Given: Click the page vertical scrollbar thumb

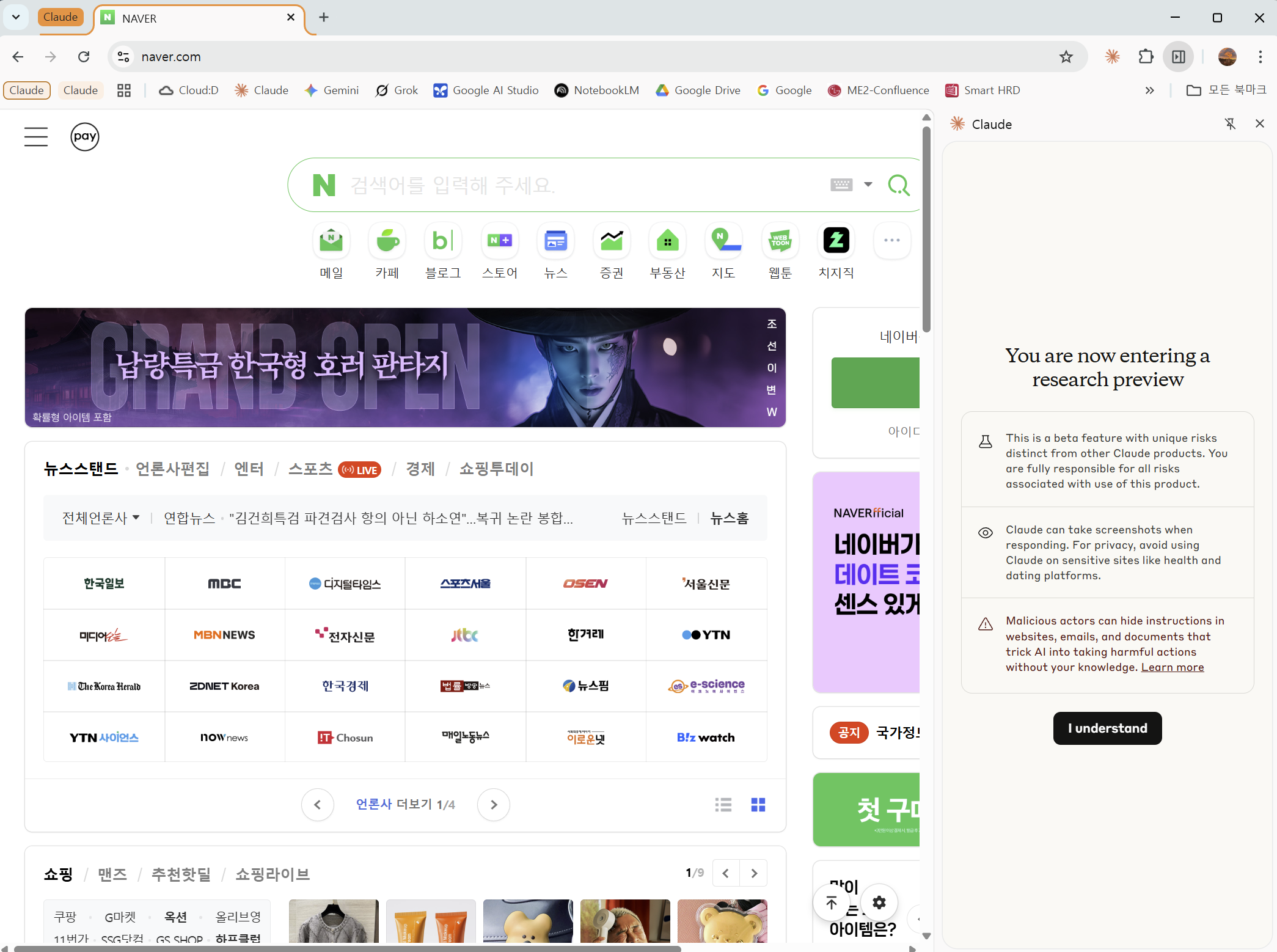Looking at the screenshot, I should [926, 226].
